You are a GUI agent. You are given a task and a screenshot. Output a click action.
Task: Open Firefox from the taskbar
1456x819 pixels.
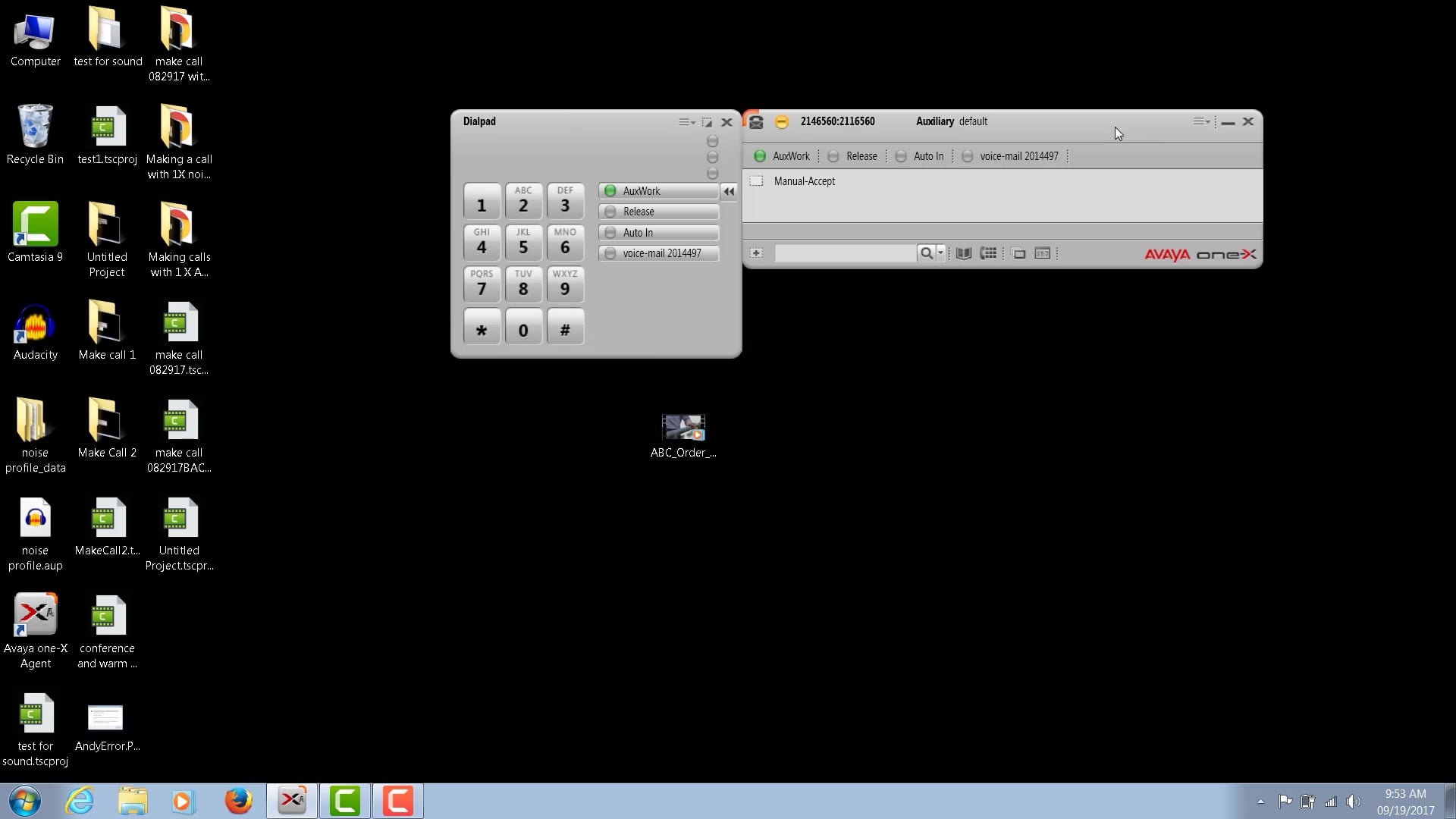click(x=238, y=800)
